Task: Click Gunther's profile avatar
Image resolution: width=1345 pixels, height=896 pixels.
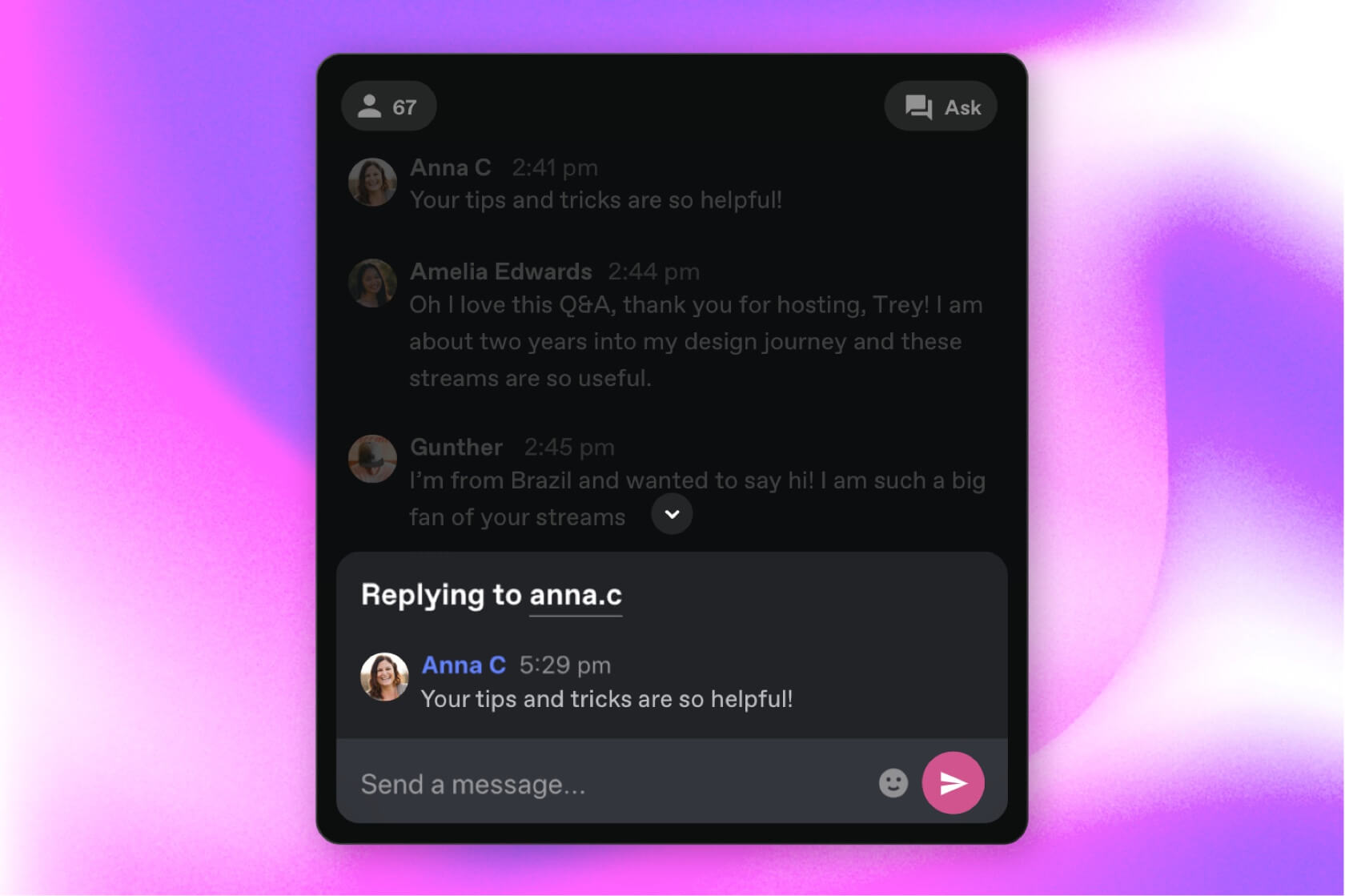Action: [372, 459]
